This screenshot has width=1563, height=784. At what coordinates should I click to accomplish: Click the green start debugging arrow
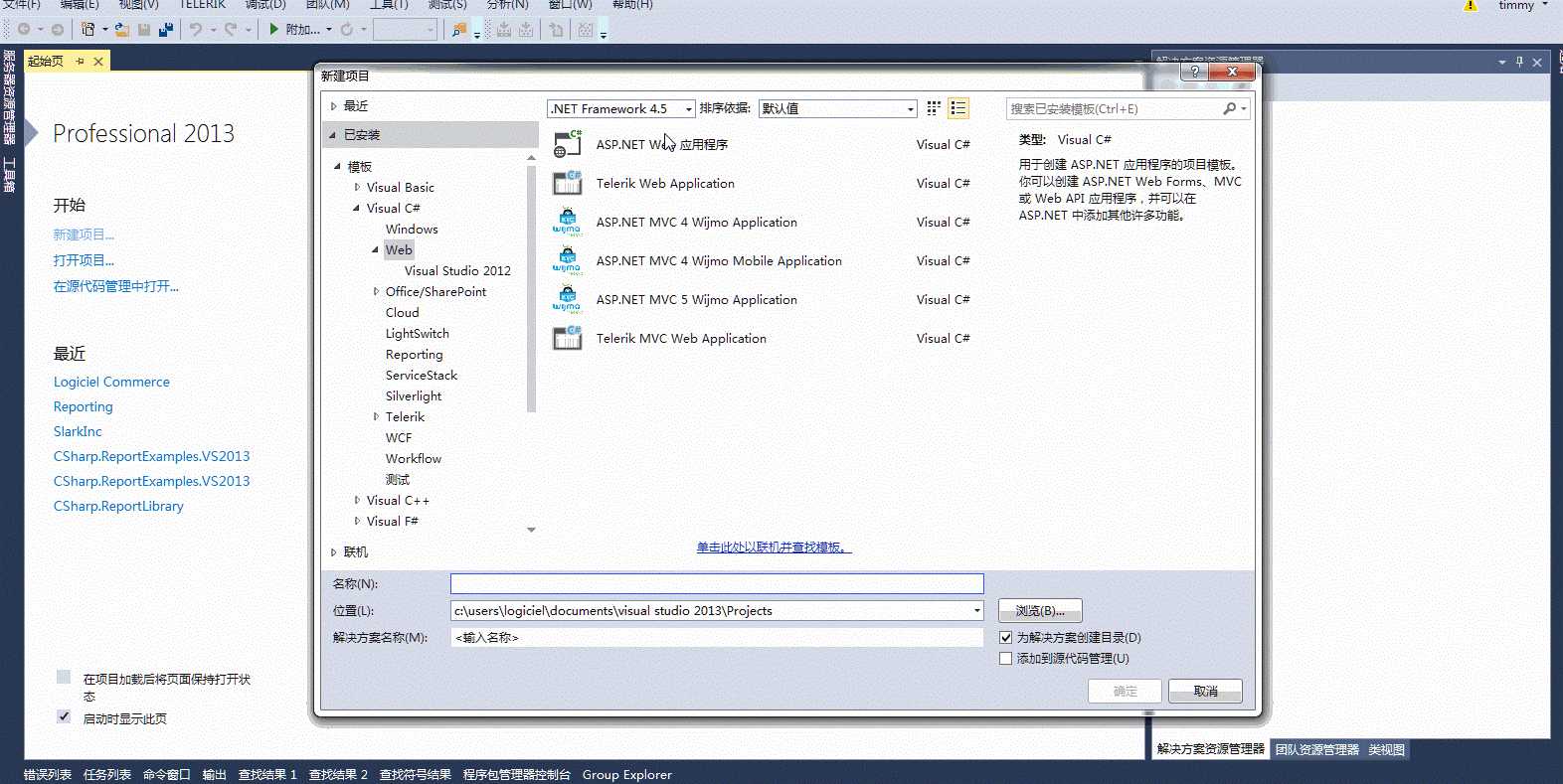[274, 30]
